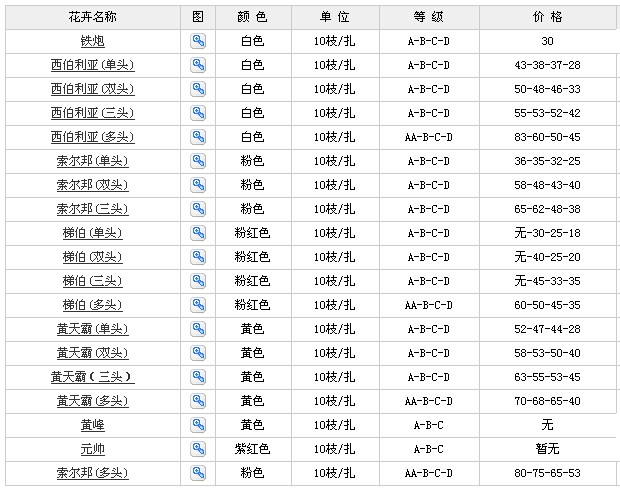Follow the 索尔邦(三头) link
620x493 pixels.
93,209
